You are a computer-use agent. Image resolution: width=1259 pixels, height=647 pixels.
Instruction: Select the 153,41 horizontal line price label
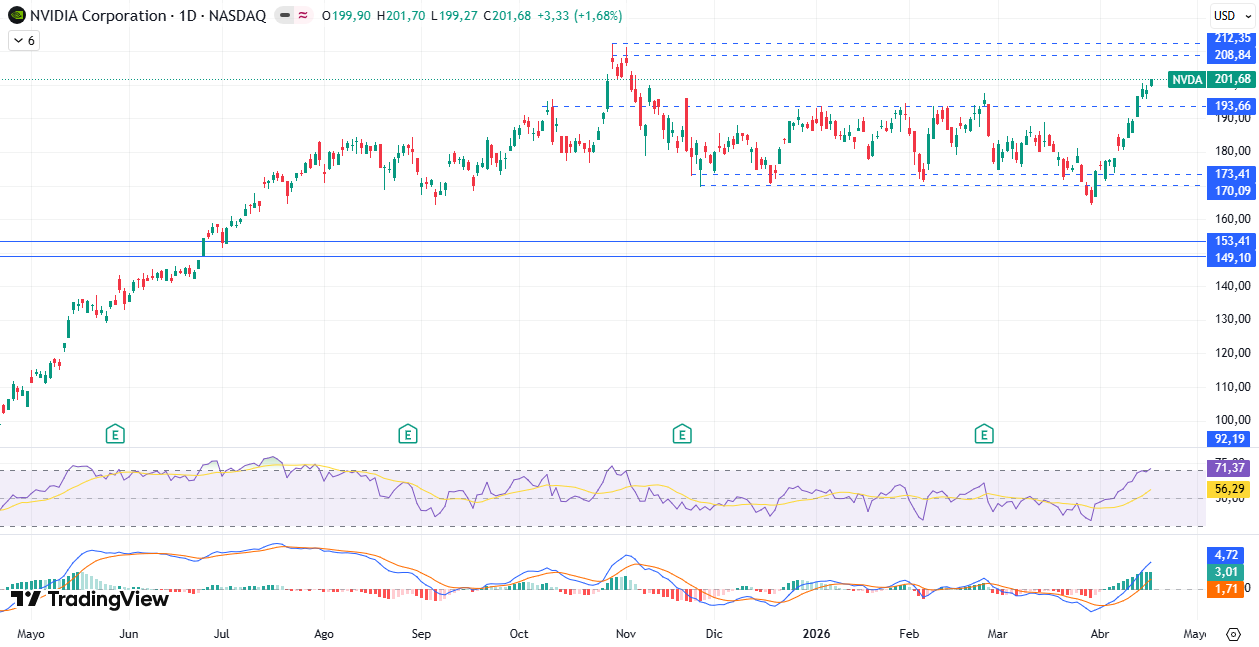pyautogui.click(x=1230, y=241)
